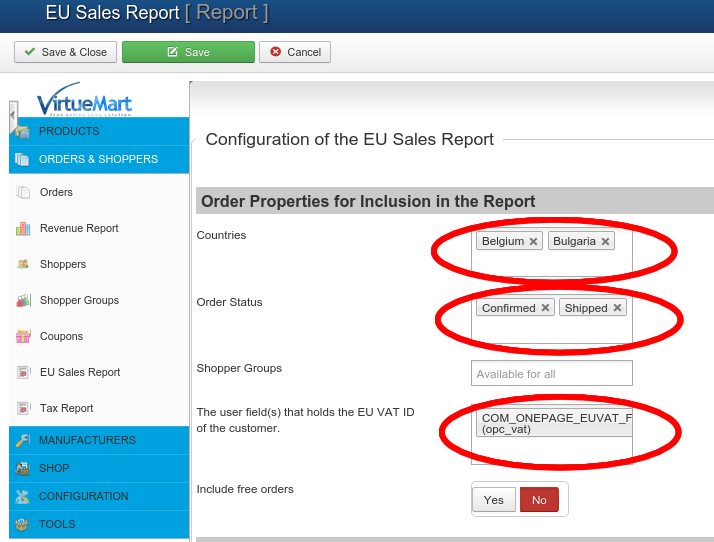
Task: Remove the Bulgaria country tag
Action: tap(605, 242)
